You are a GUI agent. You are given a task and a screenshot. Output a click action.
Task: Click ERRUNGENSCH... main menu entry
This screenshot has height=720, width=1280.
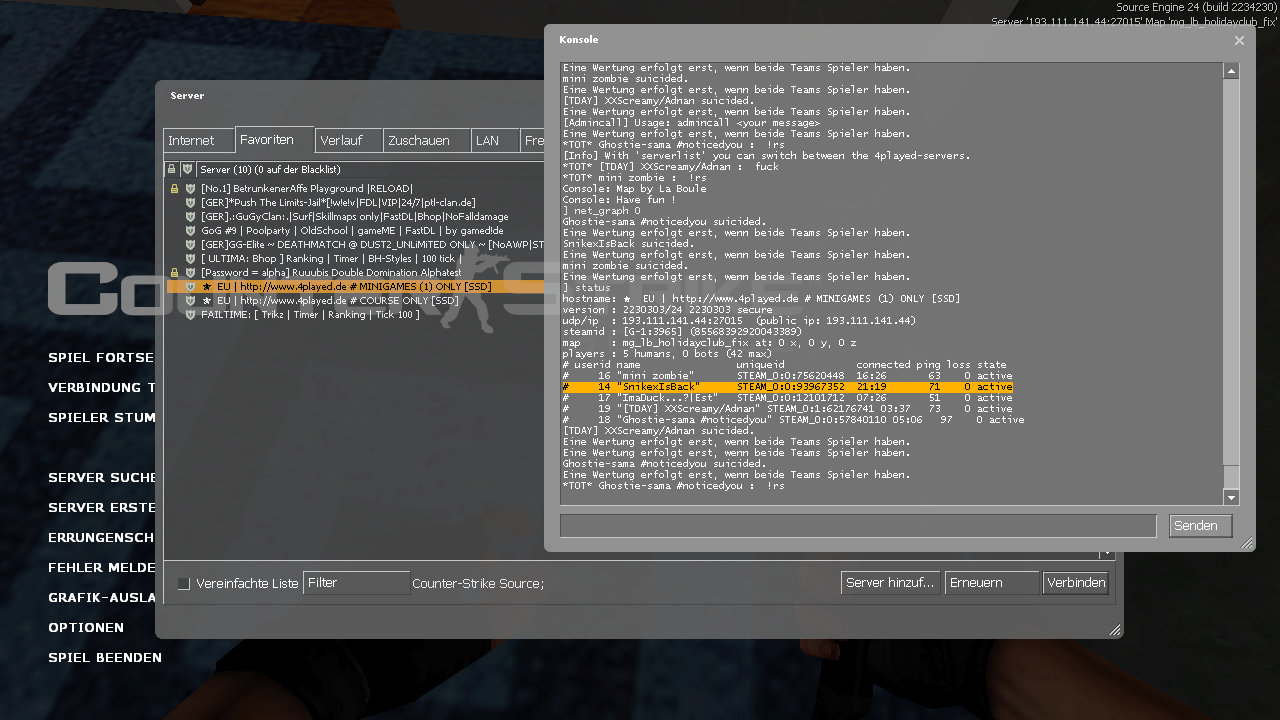[x=101, y=538]
